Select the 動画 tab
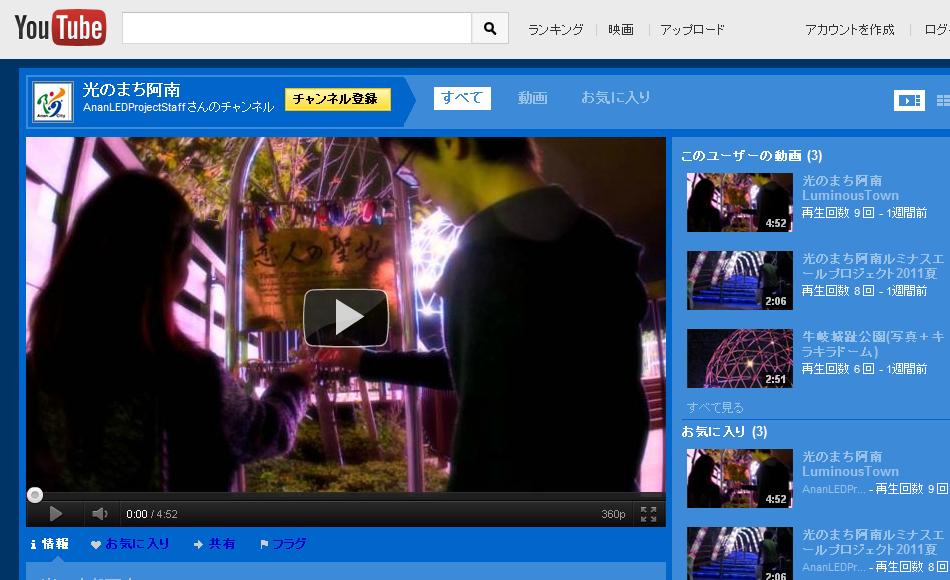950x580 pixels. pos(533,98)
